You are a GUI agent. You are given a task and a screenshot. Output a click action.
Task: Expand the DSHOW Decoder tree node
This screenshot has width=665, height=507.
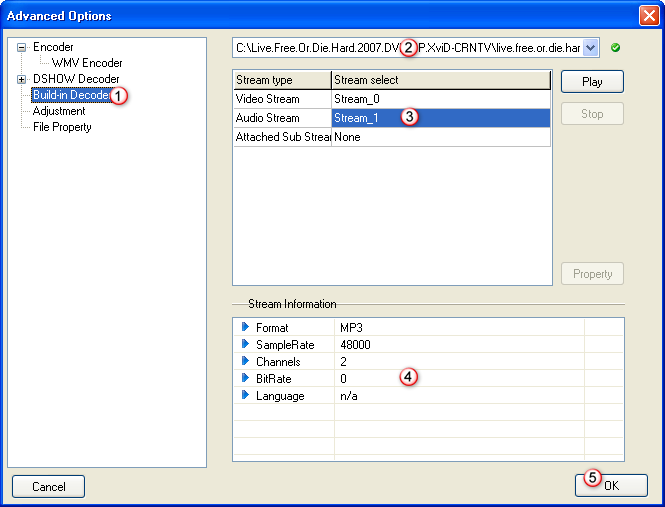(x=22, y=79)
